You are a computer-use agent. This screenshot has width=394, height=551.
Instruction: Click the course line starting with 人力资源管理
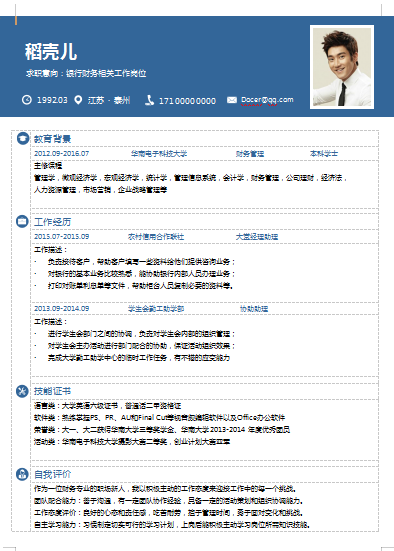[x=101, y=190]
